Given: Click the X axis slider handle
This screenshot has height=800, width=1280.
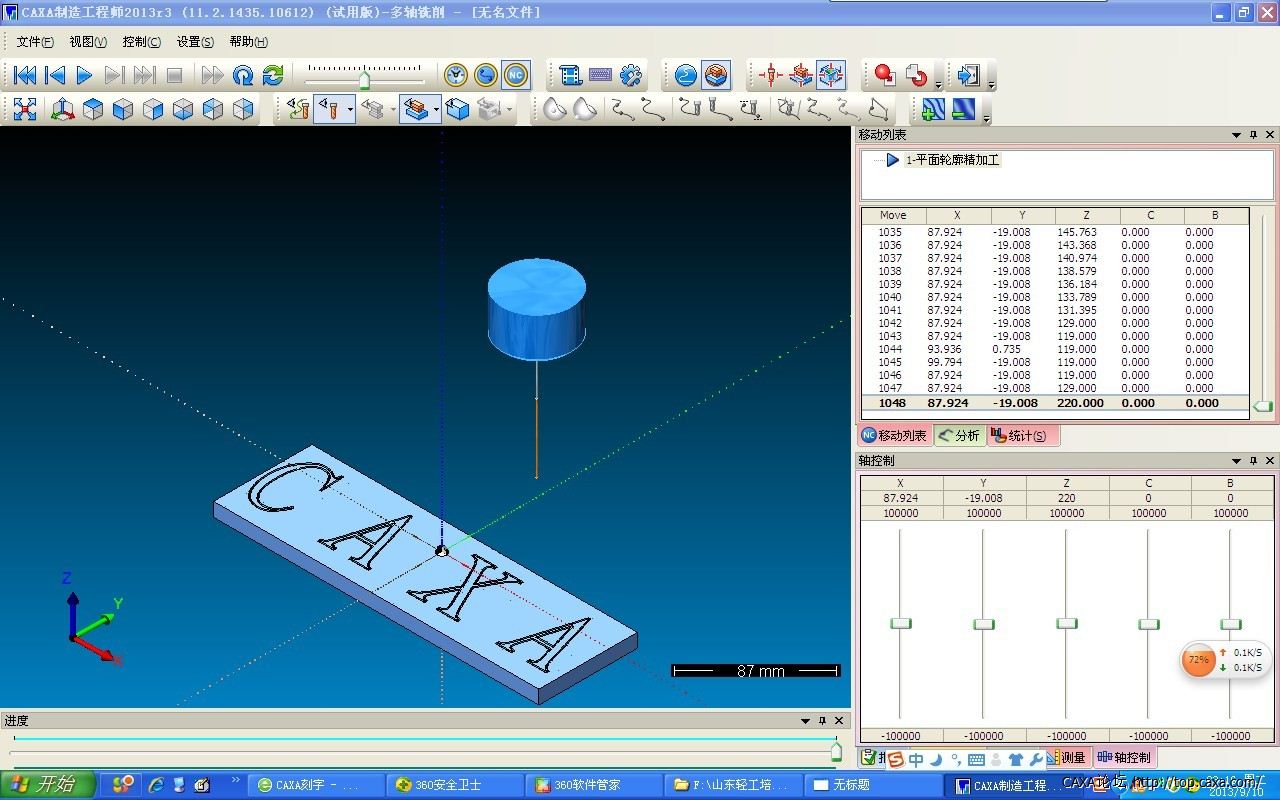Looking at the screenshot, I should tap(901, 623).
